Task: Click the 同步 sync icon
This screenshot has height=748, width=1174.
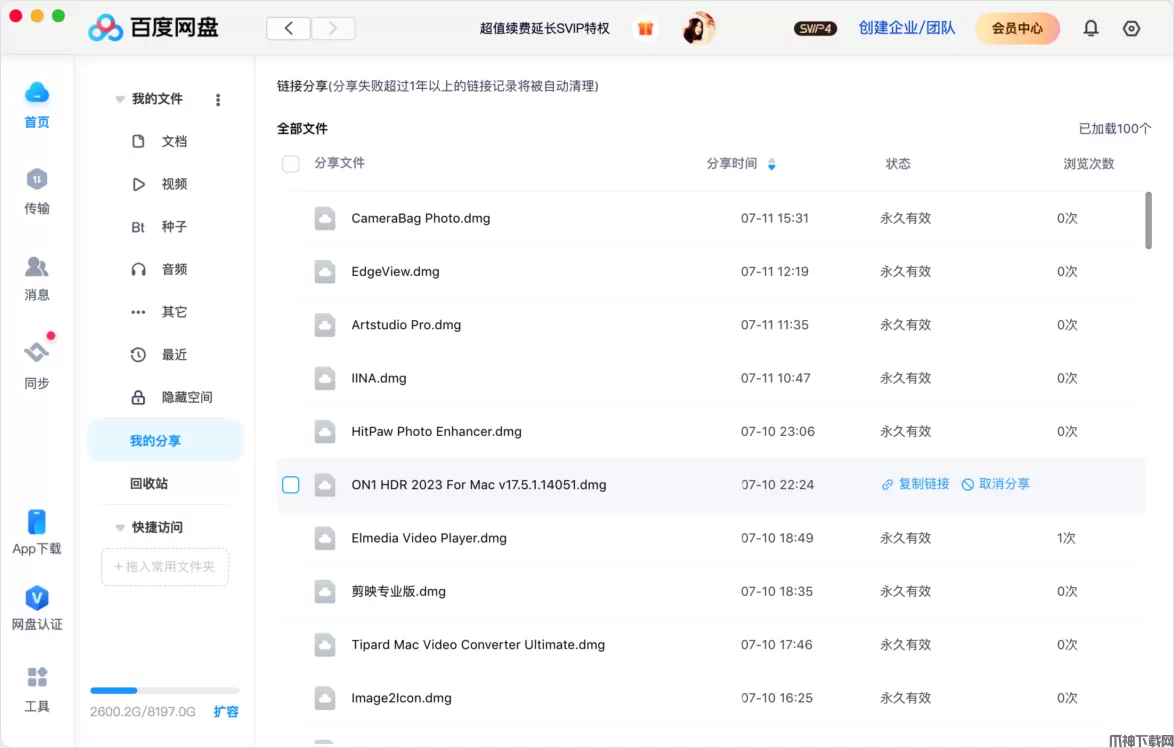Action: [37, 353]
